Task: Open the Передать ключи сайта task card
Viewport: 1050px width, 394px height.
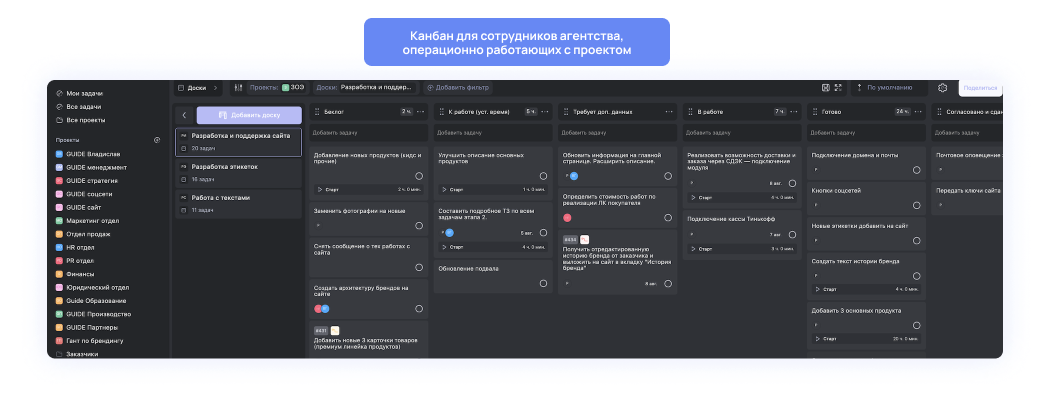Action: coord(967,198)
